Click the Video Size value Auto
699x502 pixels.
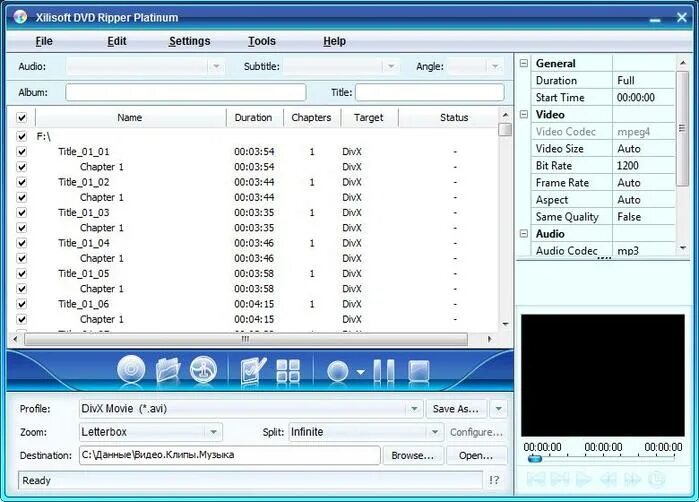[x=629, y=149]
